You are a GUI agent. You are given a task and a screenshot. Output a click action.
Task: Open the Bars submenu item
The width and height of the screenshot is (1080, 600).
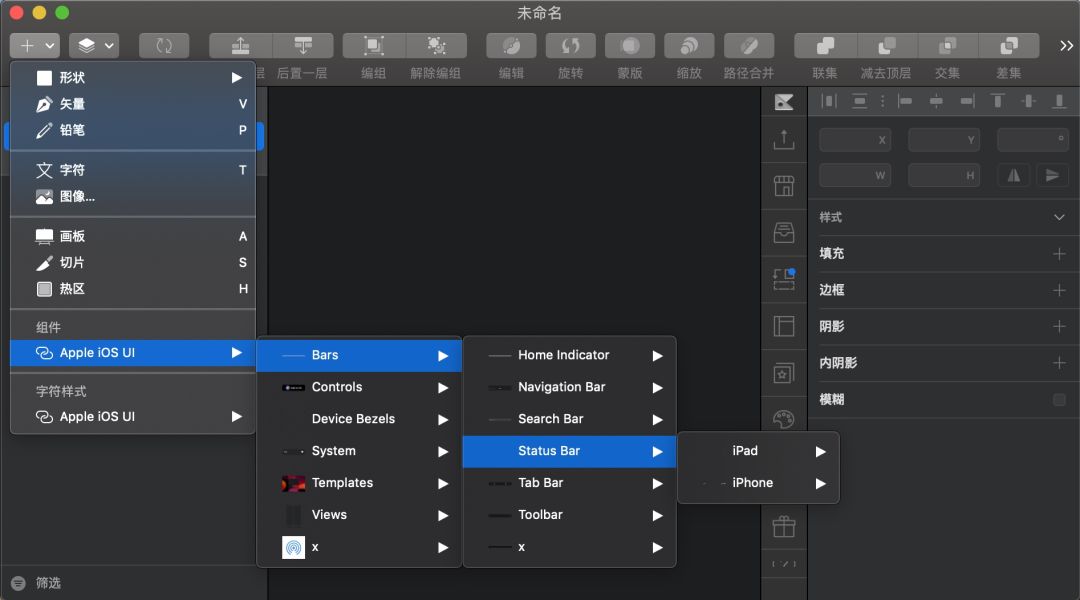pyautogui.click(x=359, y=355)
